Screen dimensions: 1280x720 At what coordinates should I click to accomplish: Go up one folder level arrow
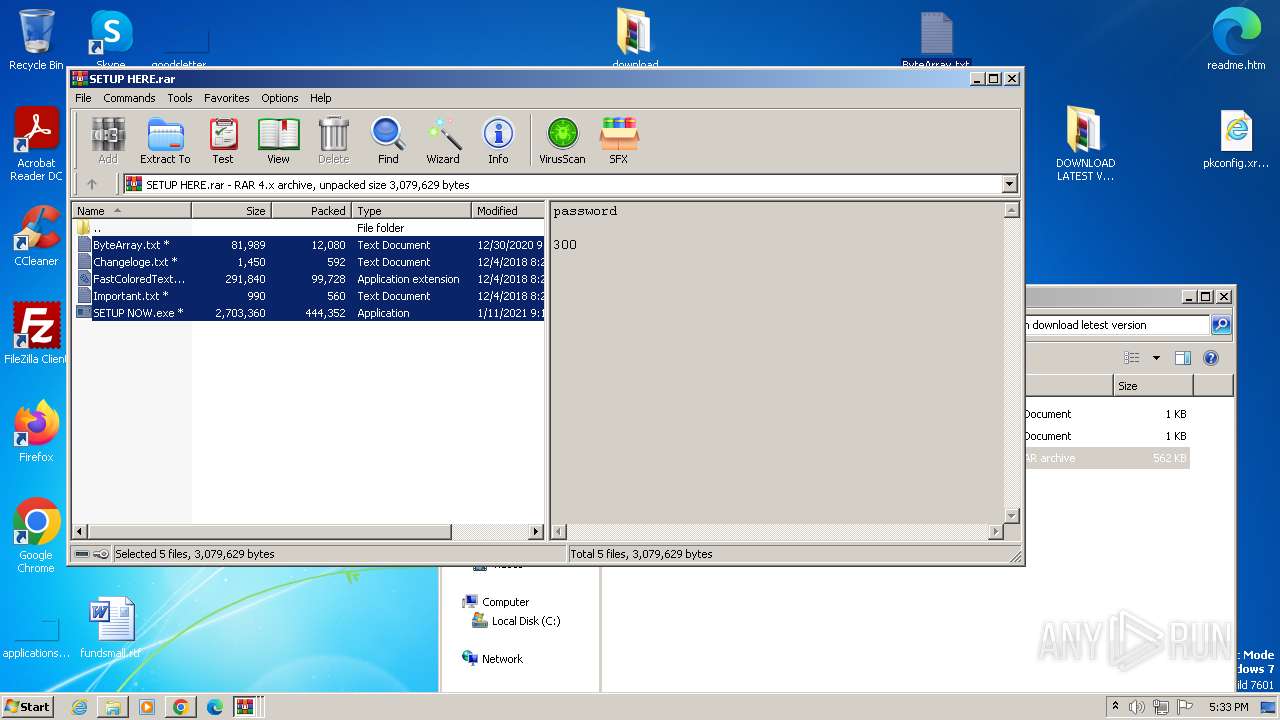pyautogui.click(x=92, y=184)
